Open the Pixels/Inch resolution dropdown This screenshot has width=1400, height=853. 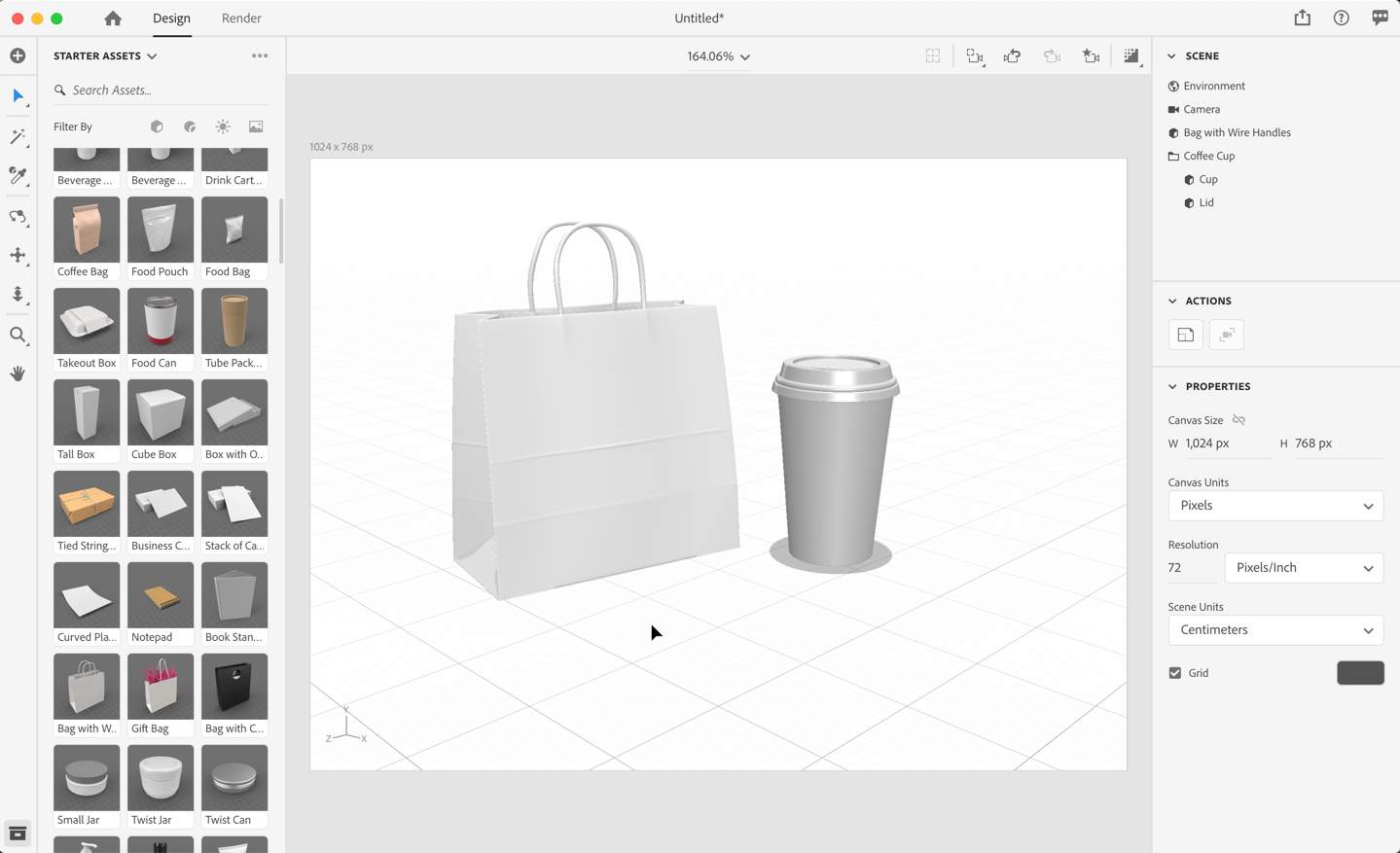point(1304,568)
